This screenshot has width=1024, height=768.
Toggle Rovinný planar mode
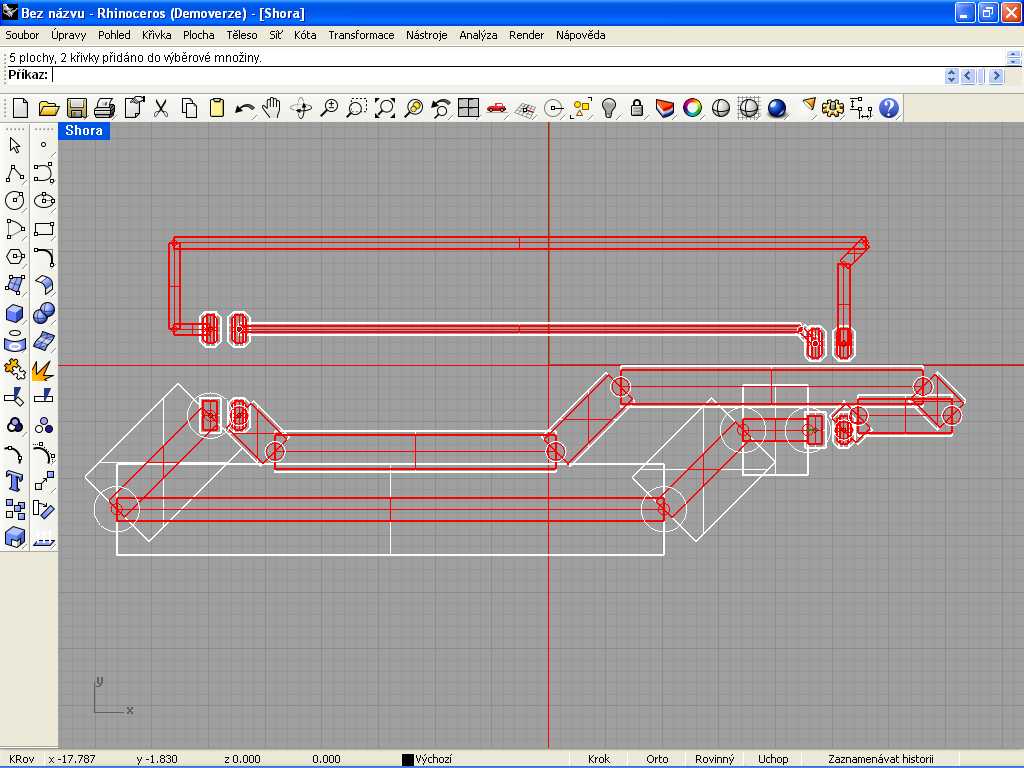(714, 759)
